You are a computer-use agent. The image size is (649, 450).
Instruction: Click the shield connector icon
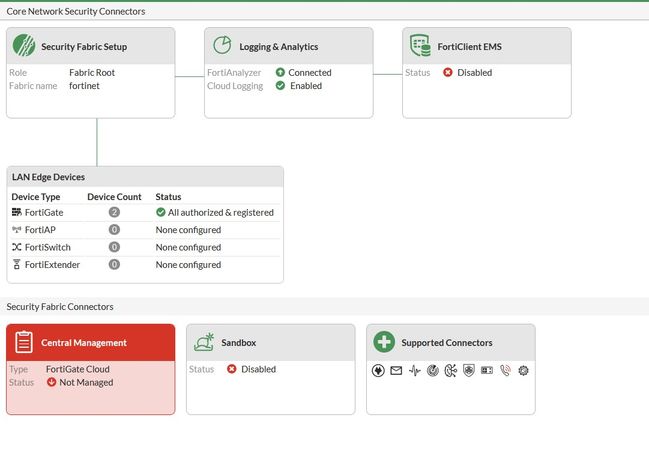[x=468, y=370]
